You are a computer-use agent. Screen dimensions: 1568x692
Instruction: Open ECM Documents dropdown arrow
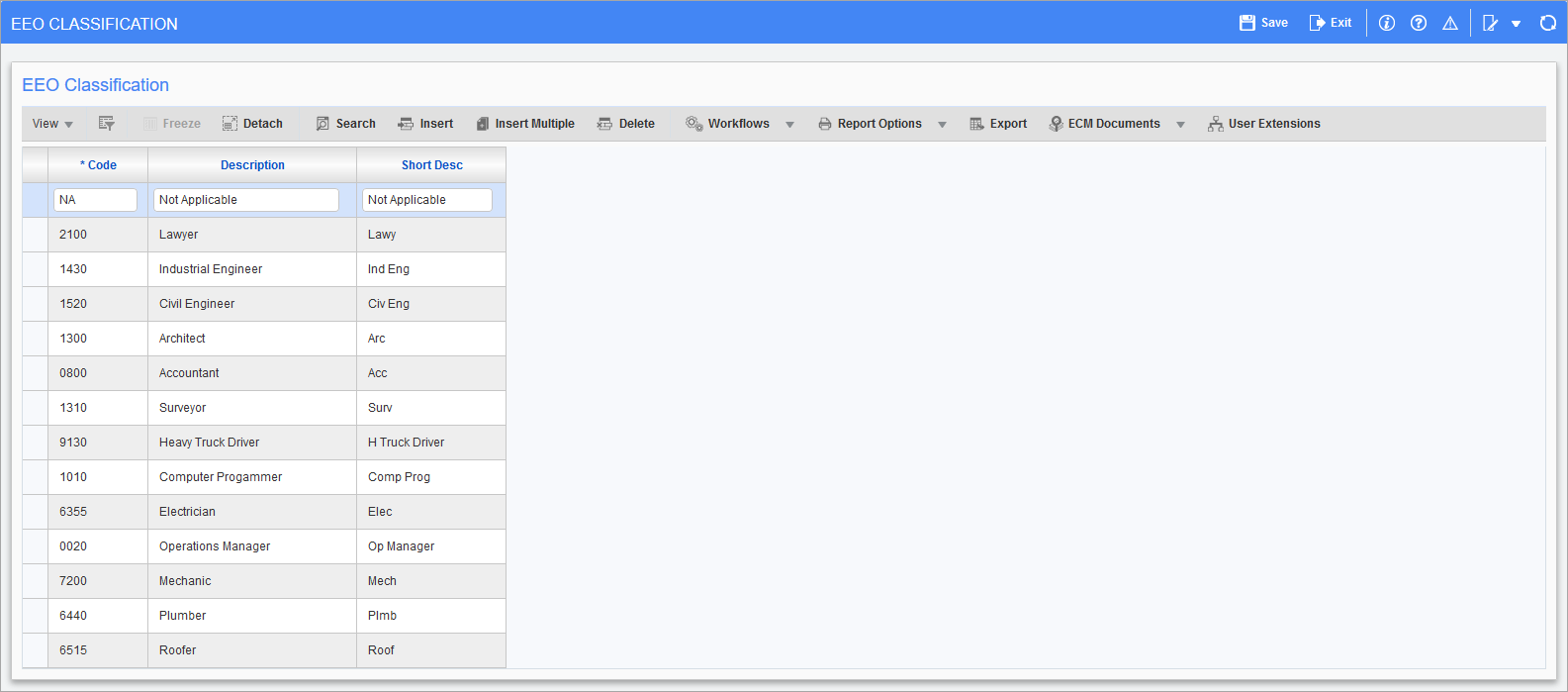tap(1180, 125)
